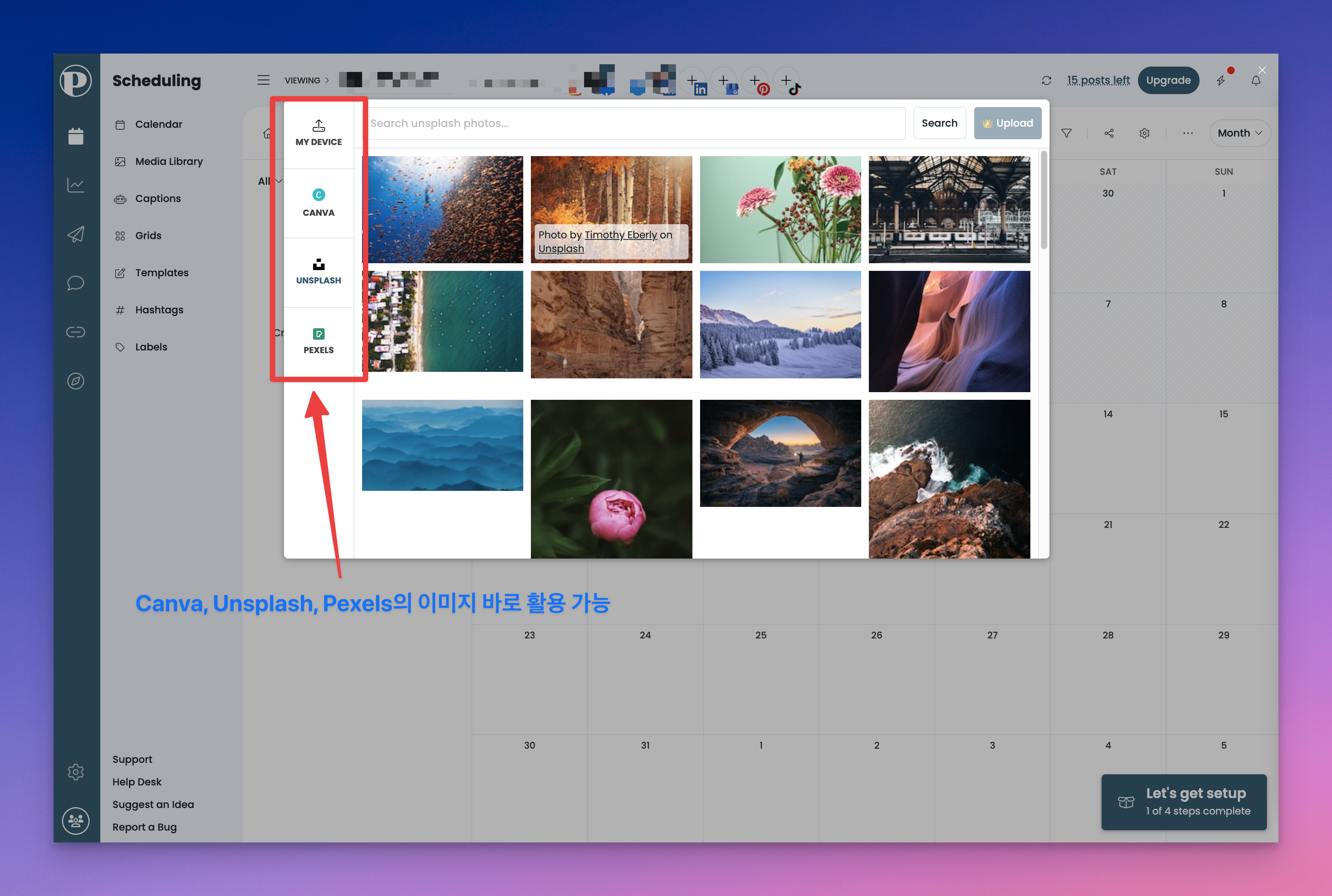Click the calendar share icon
This screenshot has width=1332, height=896.
pyautogui.click(x=1109, y=133)
